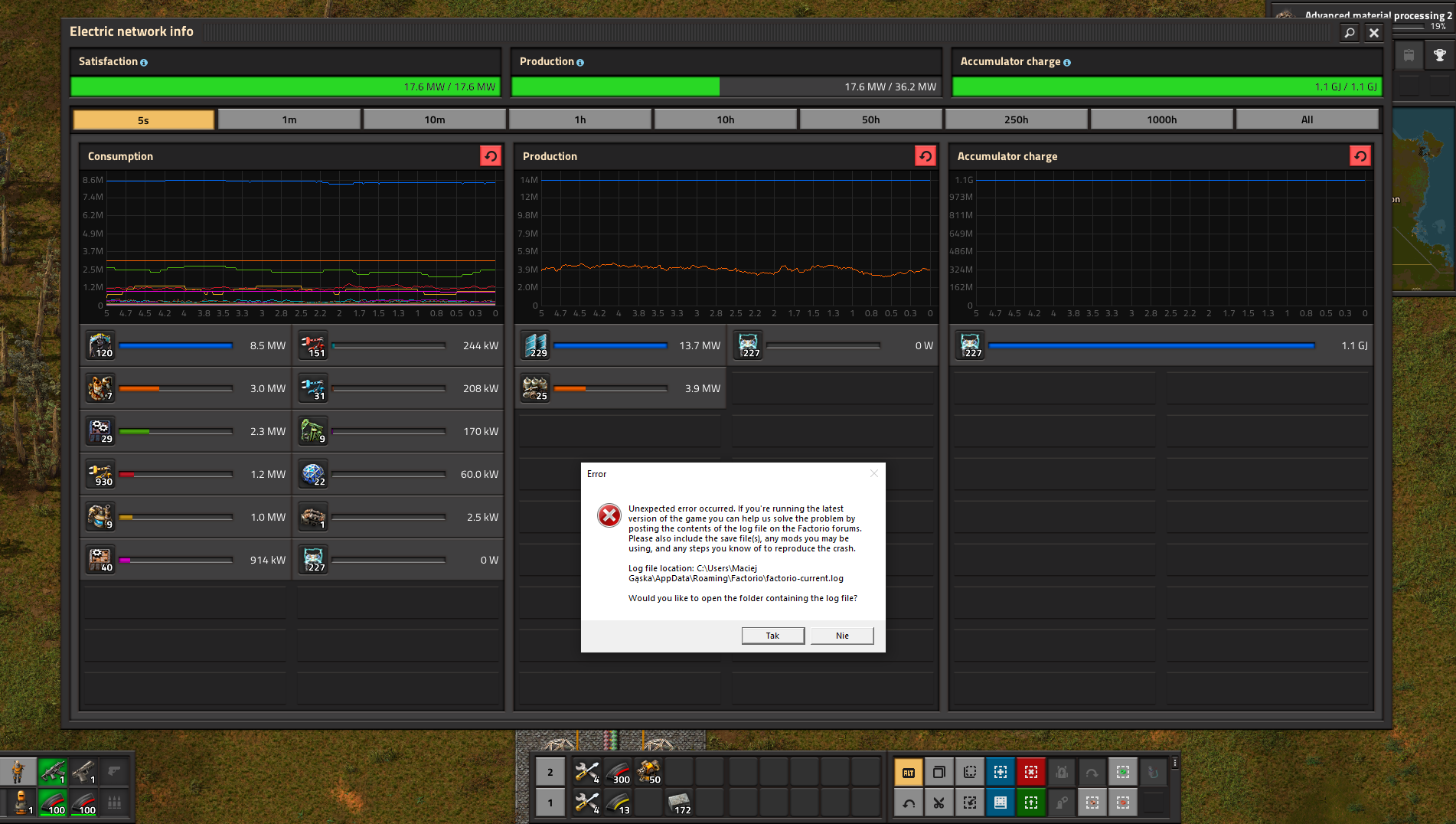Reset the Consumption graph with its red button
Viewport: 1456px width, 824px height.
tap(491, 156)
